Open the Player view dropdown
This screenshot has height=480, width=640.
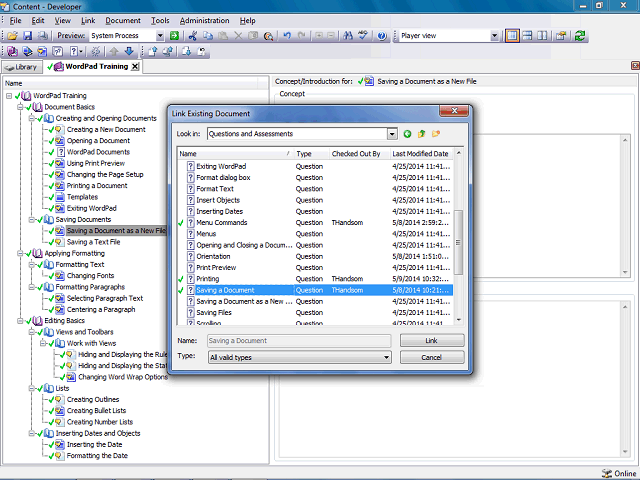[x=494, y=36]
